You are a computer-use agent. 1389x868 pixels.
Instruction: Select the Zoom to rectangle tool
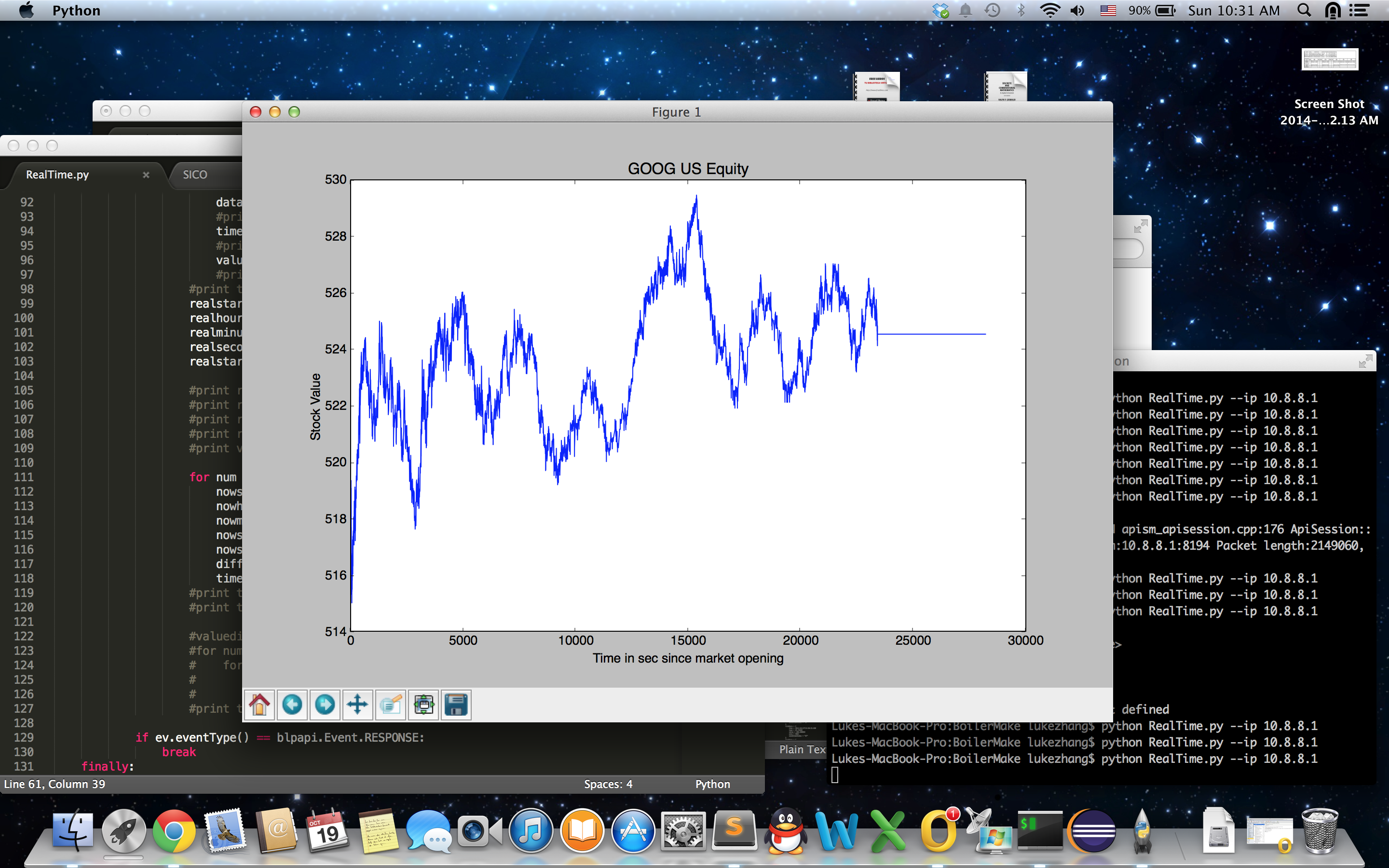tap(391, 705)
